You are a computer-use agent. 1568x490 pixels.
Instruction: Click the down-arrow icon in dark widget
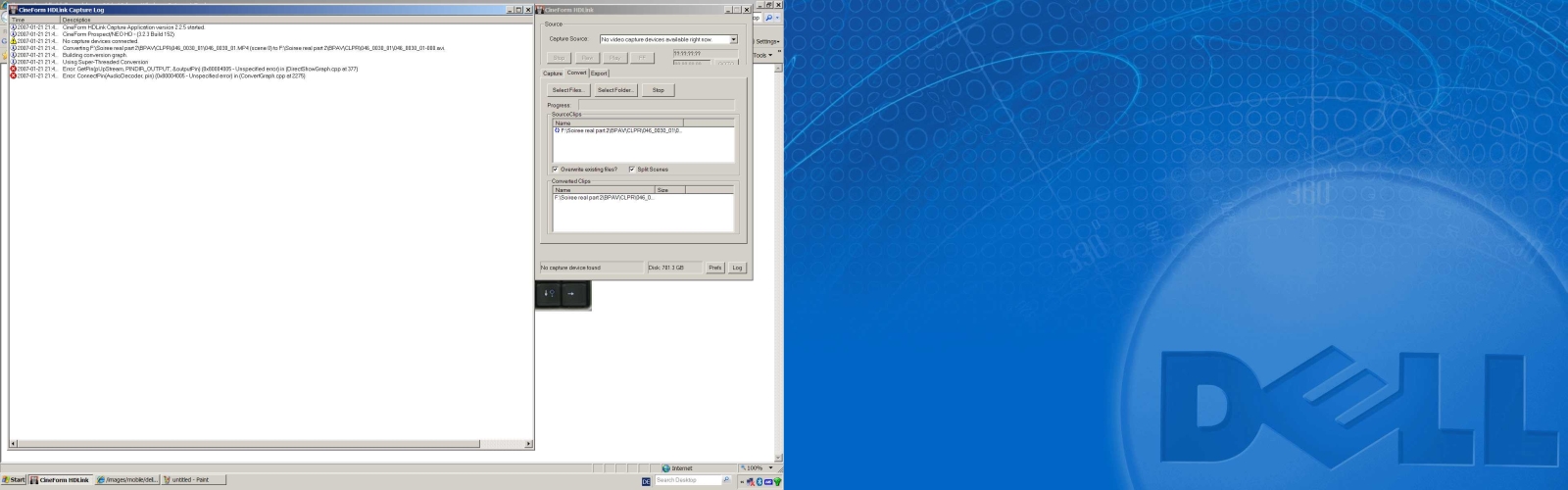coord(549,293)
